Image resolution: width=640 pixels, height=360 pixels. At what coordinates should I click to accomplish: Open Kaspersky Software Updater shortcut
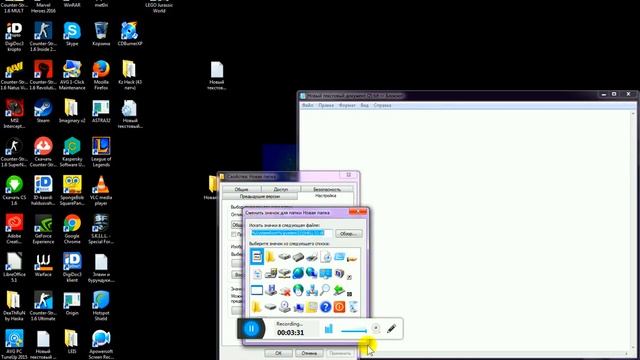72,152
